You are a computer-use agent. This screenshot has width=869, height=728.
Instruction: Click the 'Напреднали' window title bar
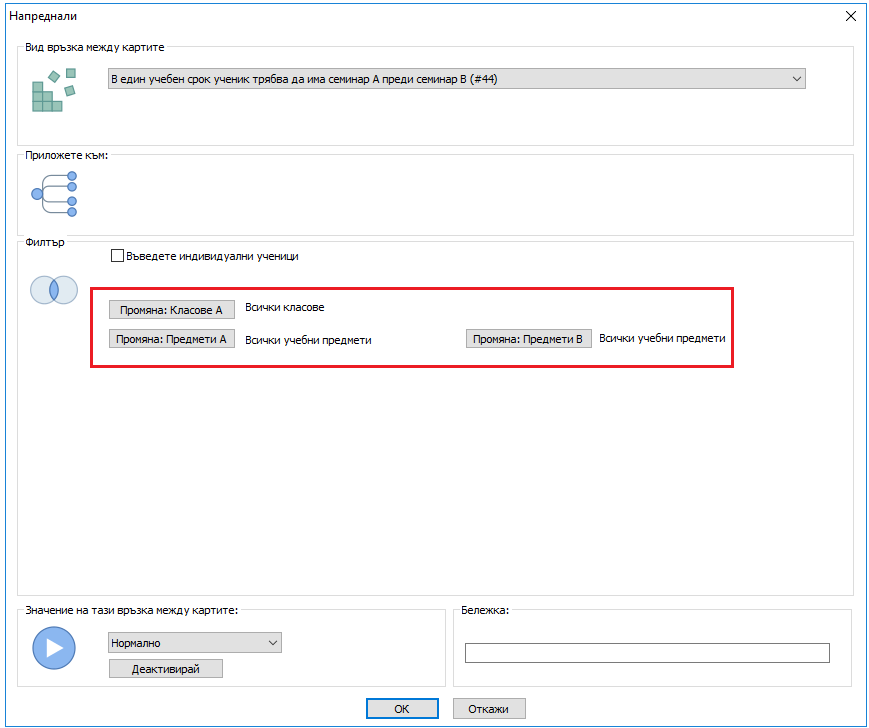click(400, 16)
